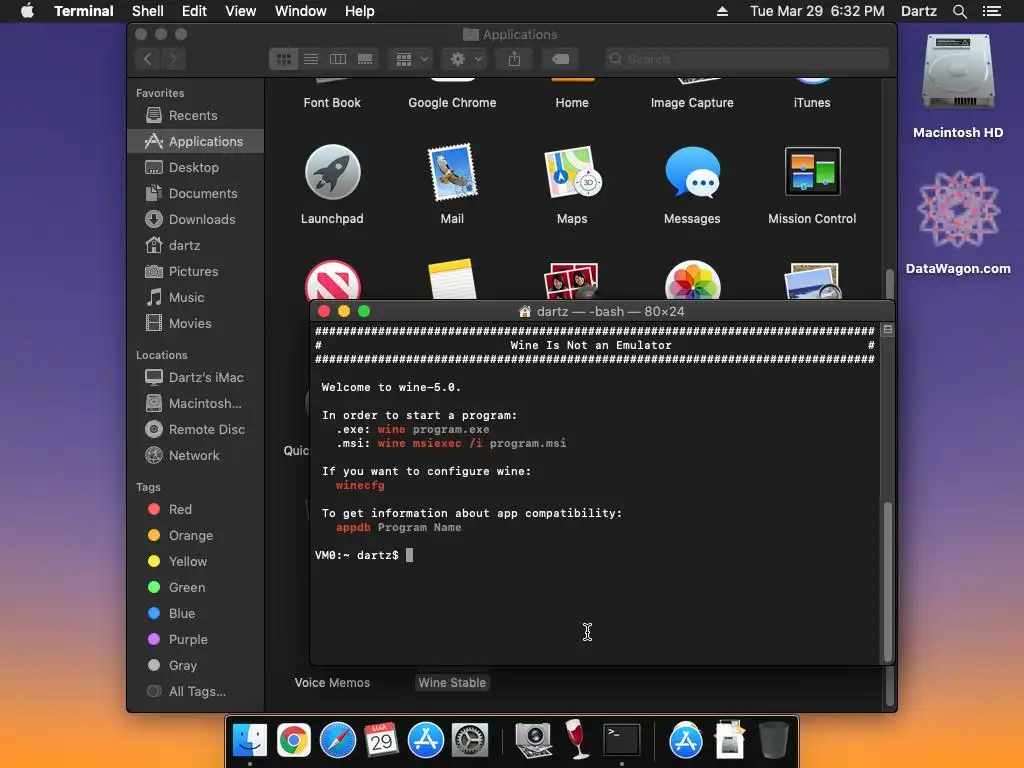Screen dimensions: 1024x768
Task: Select Remote Disc in sidebar
Action: pos(195,430)
